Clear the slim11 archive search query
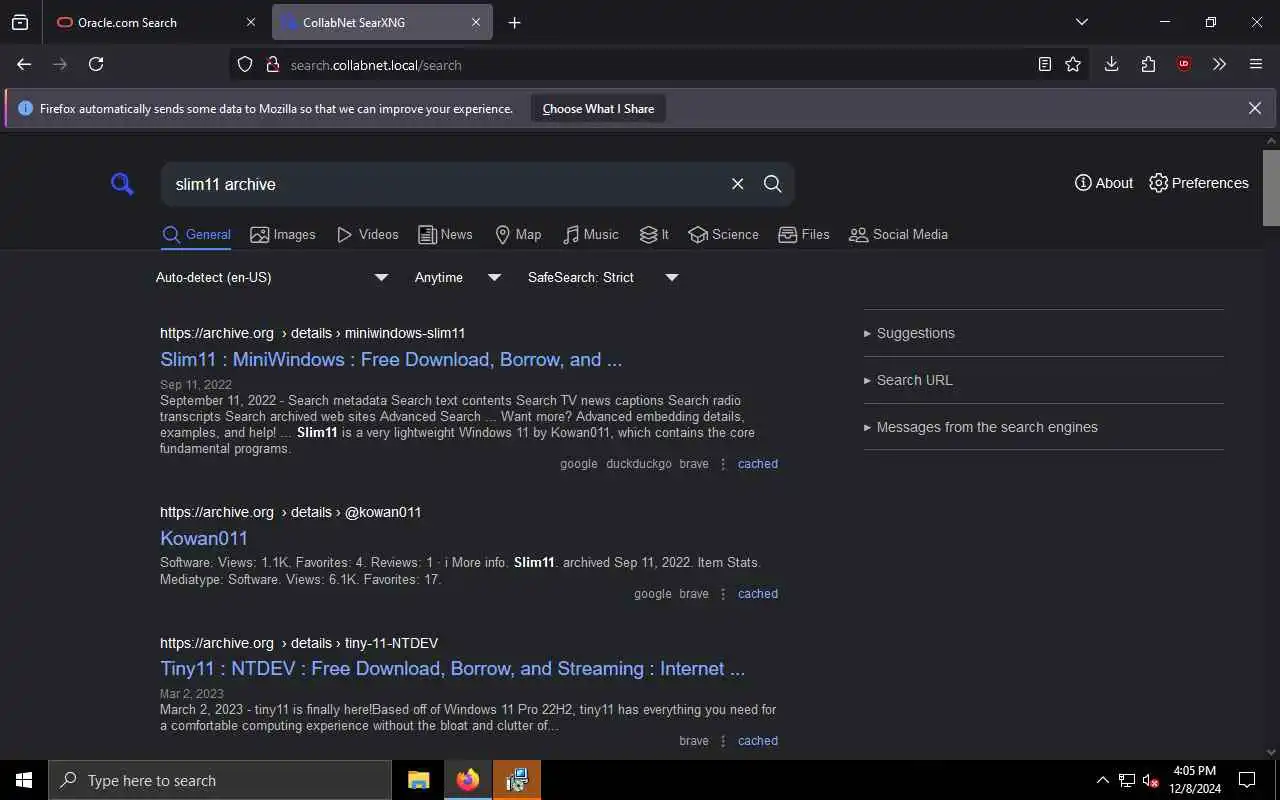 pos(737,184)
